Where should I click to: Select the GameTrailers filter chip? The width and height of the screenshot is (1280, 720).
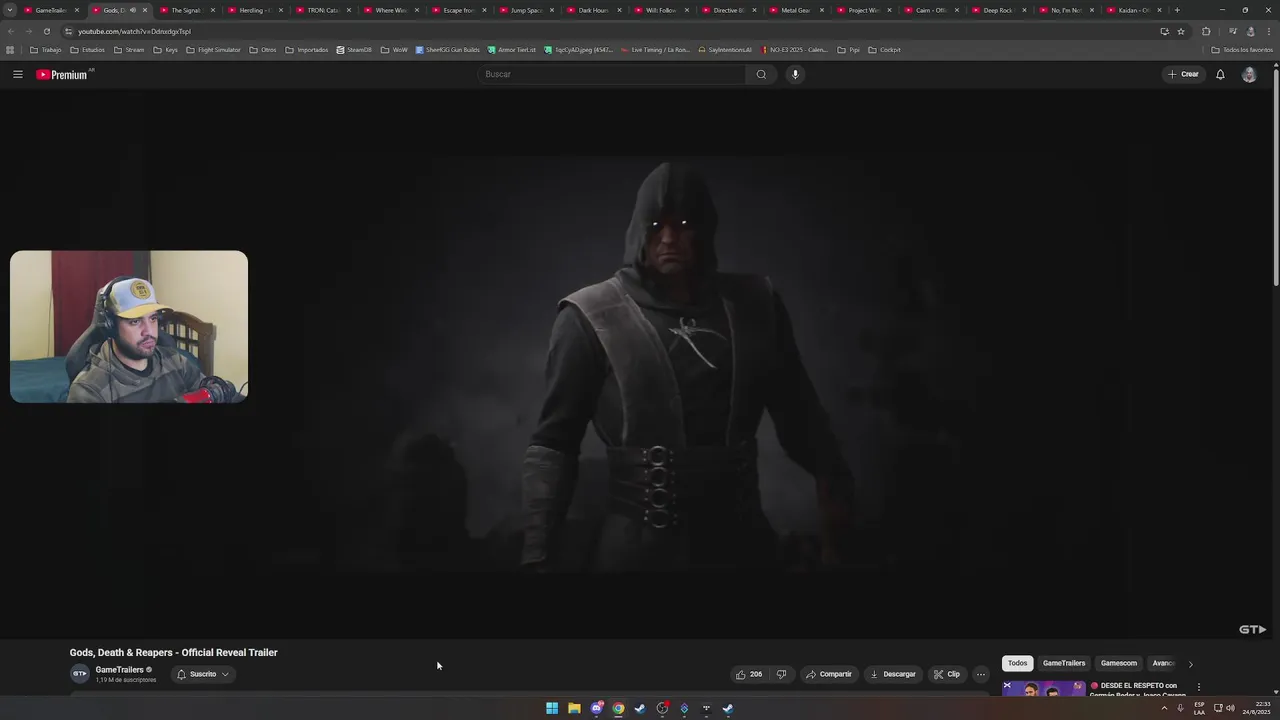1063,663
